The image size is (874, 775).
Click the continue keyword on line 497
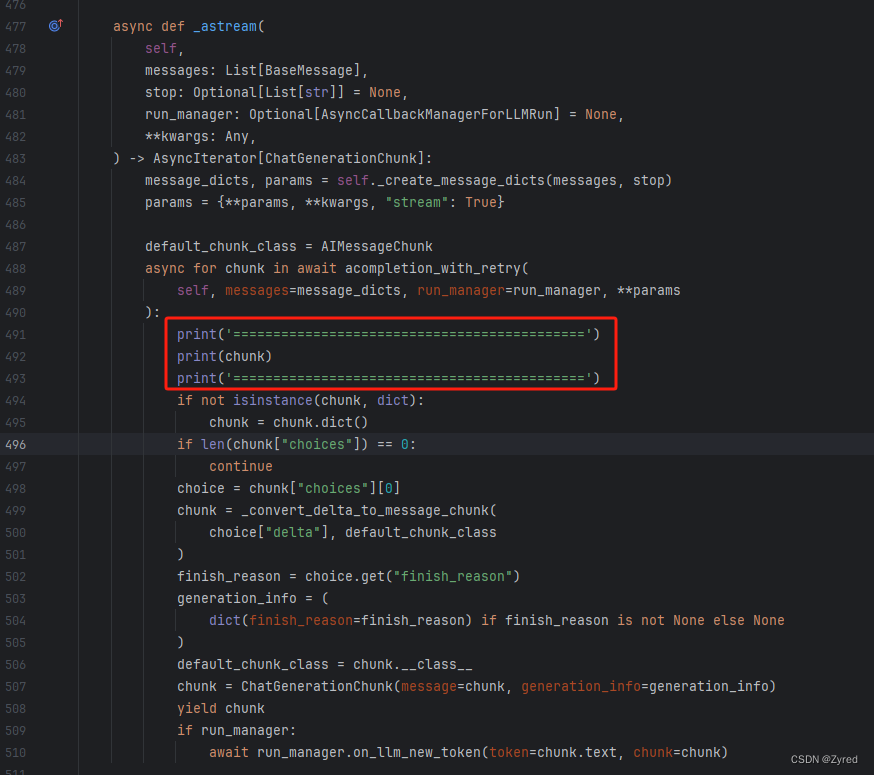241,467
